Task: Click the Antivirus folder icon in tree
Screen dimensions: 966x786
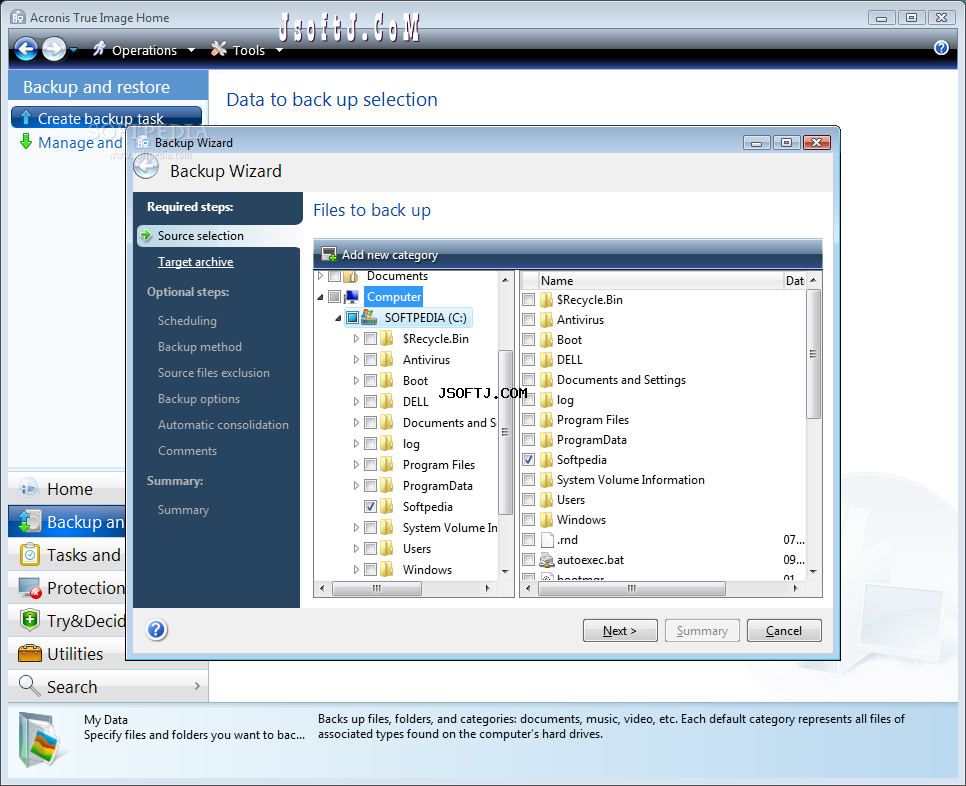Action: click(x=387, y=359)
